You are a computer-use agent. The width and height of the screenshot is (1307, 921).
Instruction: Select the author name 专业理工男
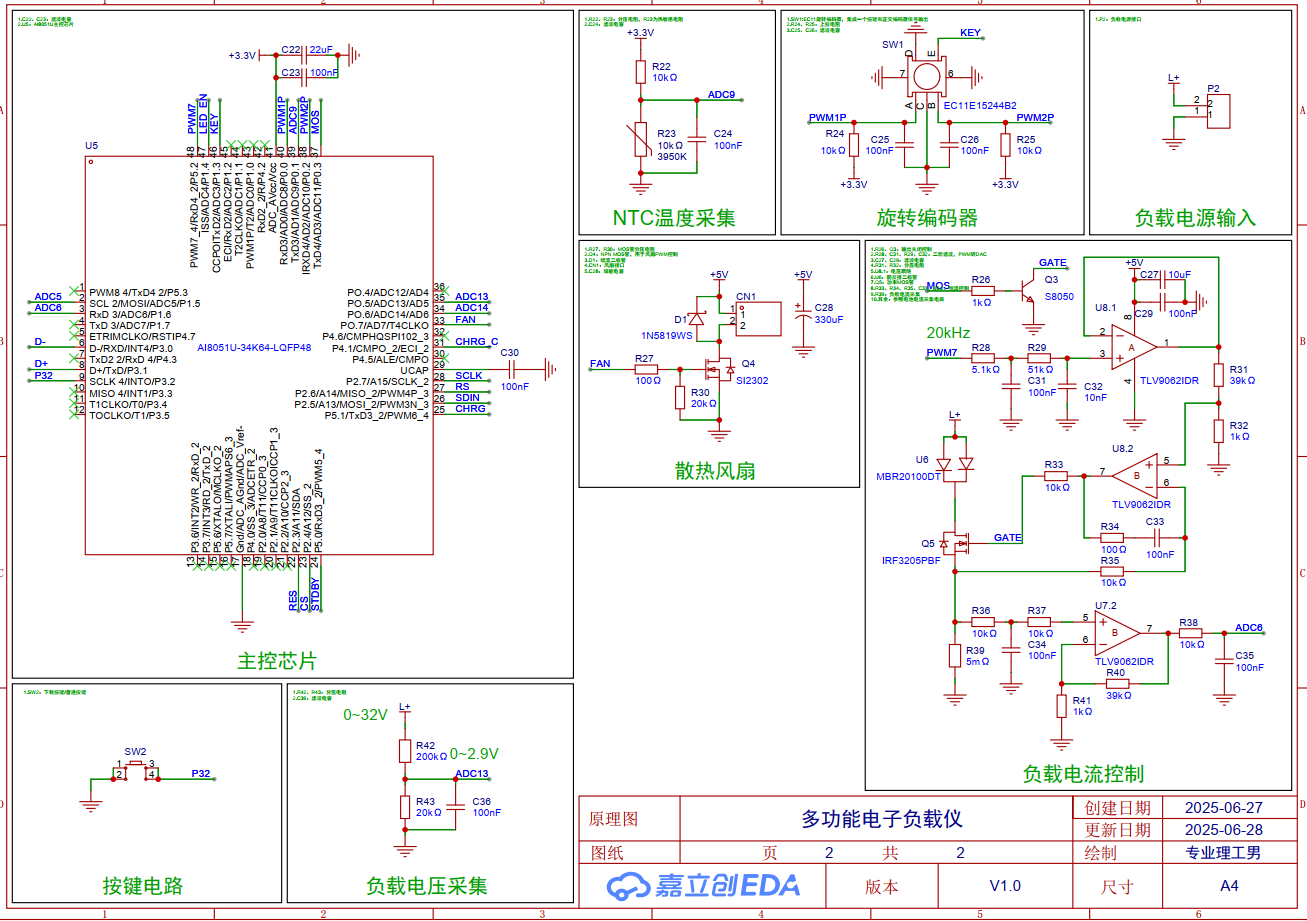[x=1224, y=853]
